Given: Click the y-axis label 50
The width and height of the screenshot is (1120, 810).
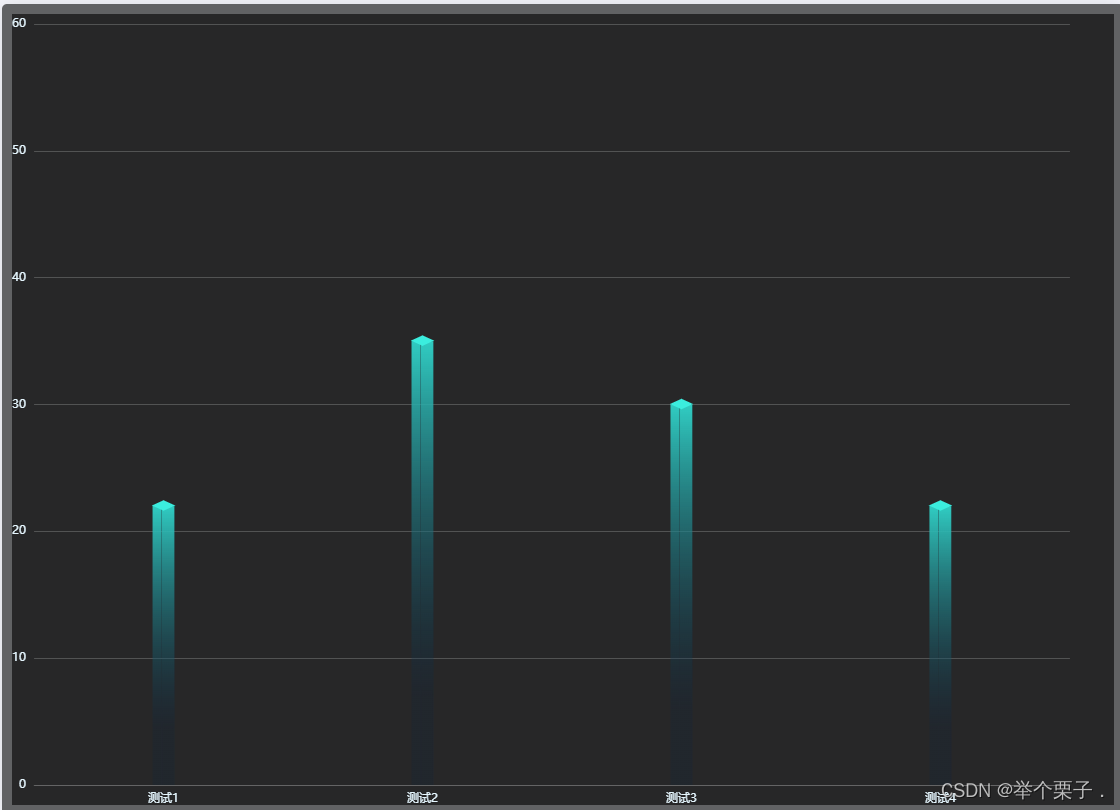Looking at the screenshot, I should point(19,150).
